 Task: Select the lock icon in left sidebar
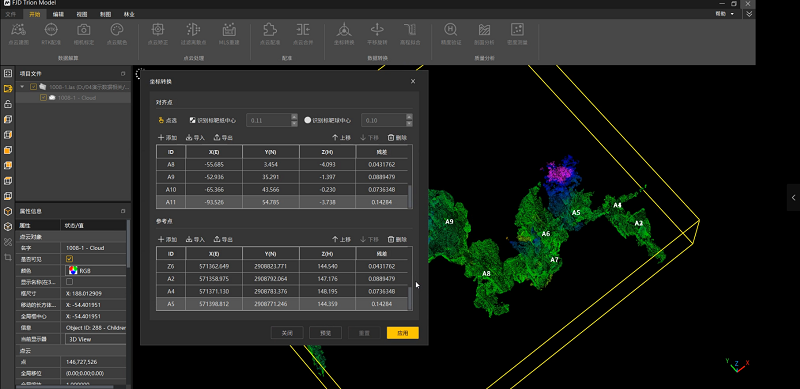8,104
